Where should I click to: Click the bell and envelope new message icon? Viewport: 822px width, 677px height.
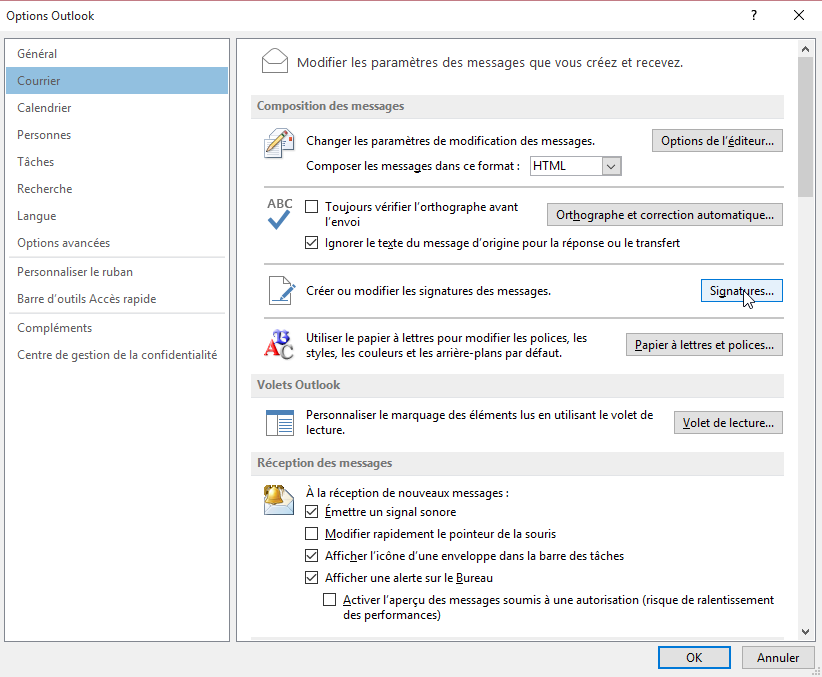pos(278,500)
